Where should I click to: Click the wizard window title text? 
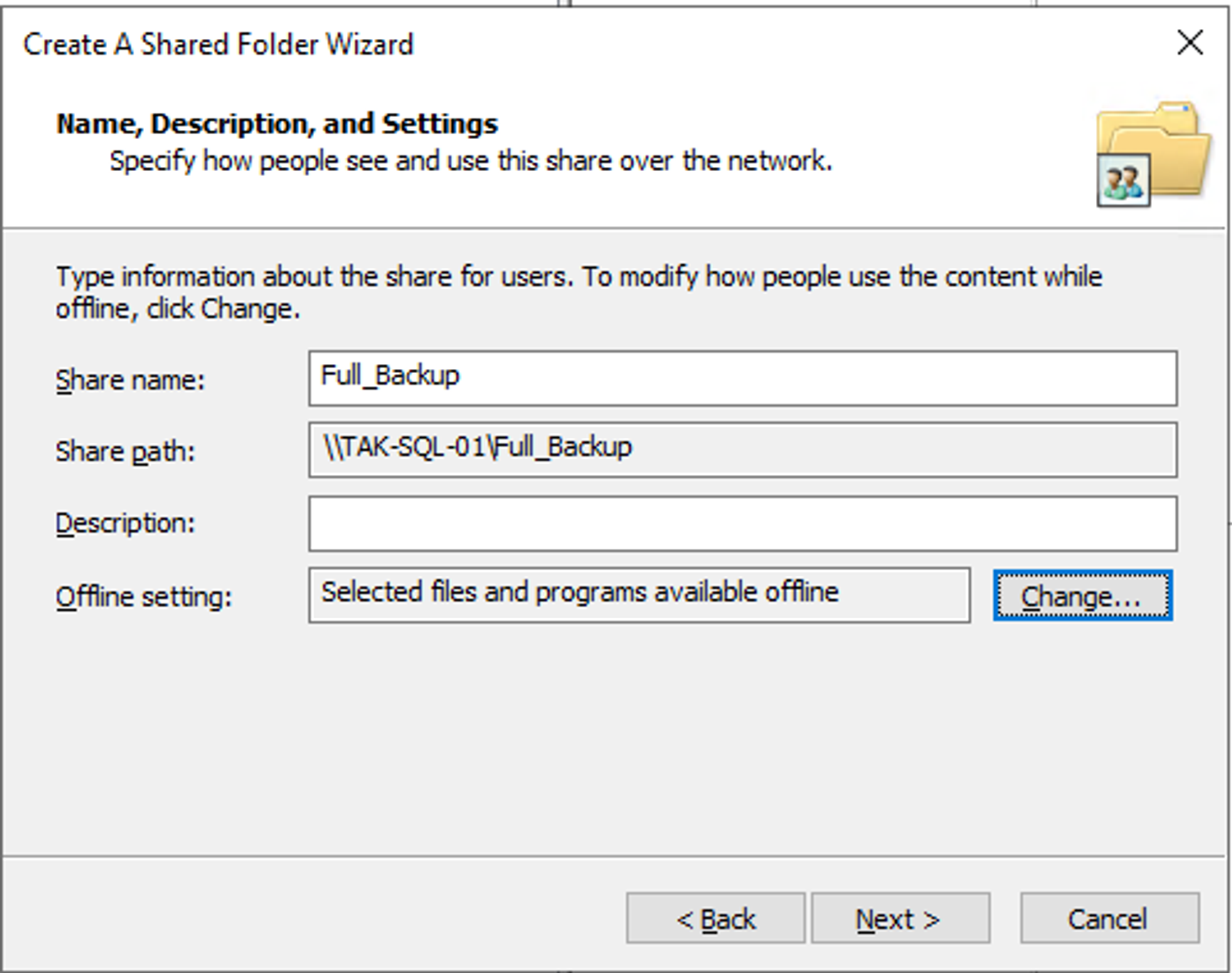[x=218, y=44]
